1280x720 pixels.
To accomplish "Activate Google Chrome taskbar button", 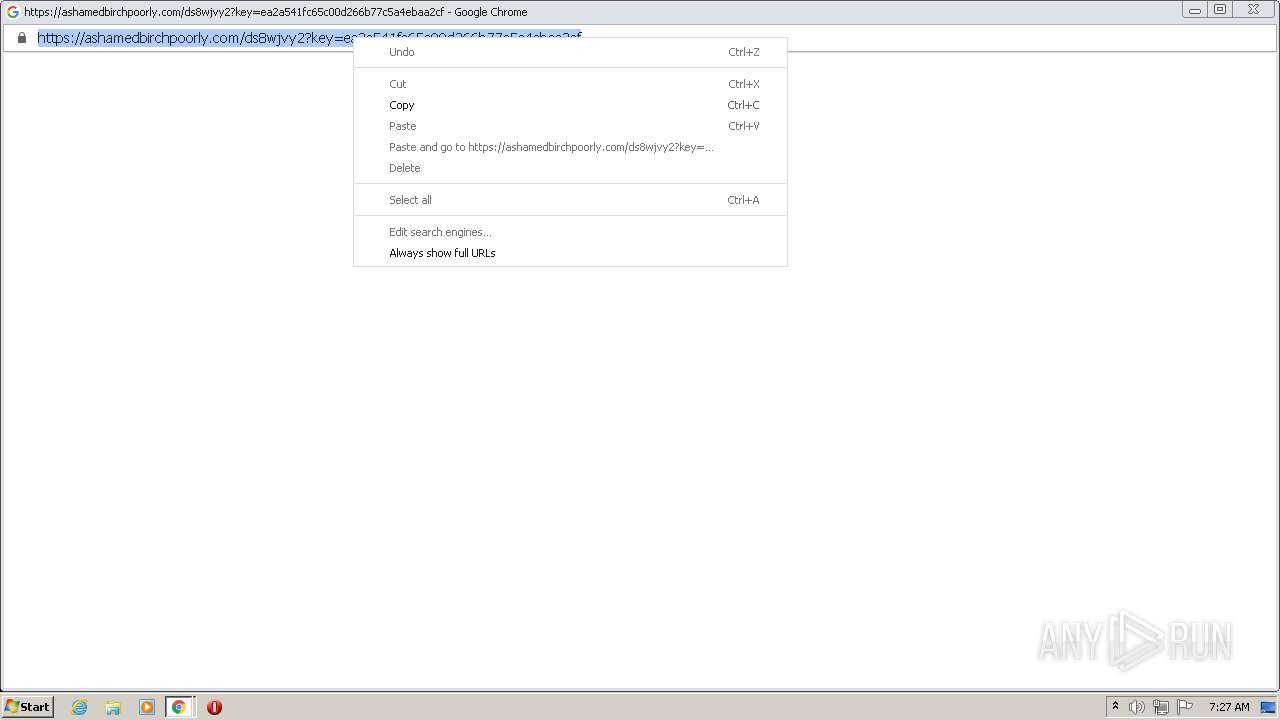I will pos(179,707).
